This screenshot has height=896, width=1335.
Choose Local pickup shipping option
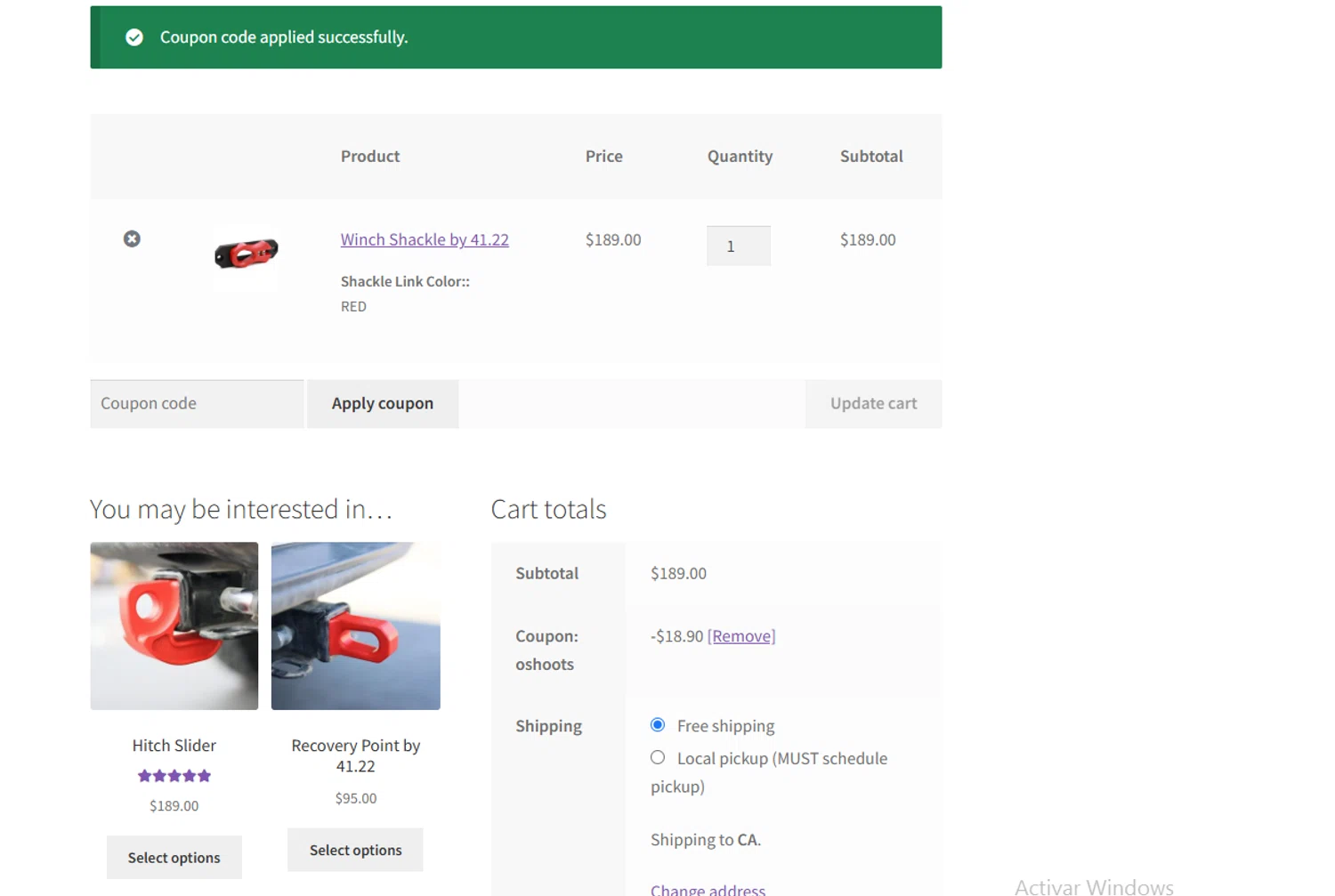tap(658, 758)
